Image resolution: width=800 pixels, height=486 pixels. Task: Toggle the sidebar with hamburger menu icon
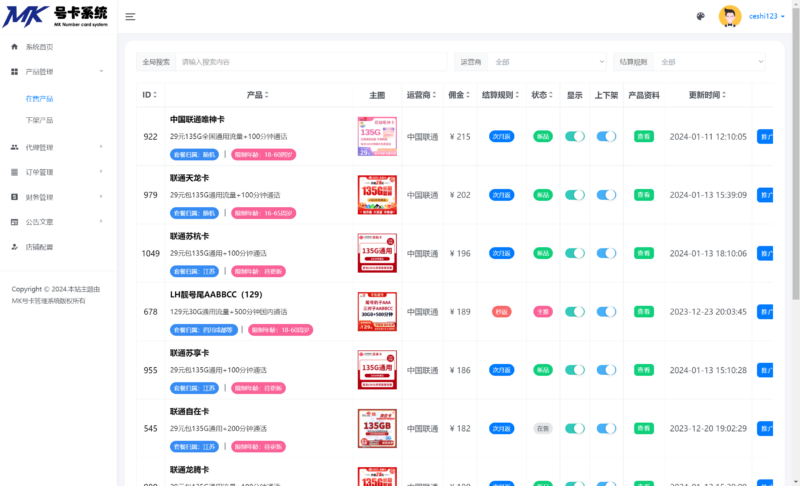point(130,17)
